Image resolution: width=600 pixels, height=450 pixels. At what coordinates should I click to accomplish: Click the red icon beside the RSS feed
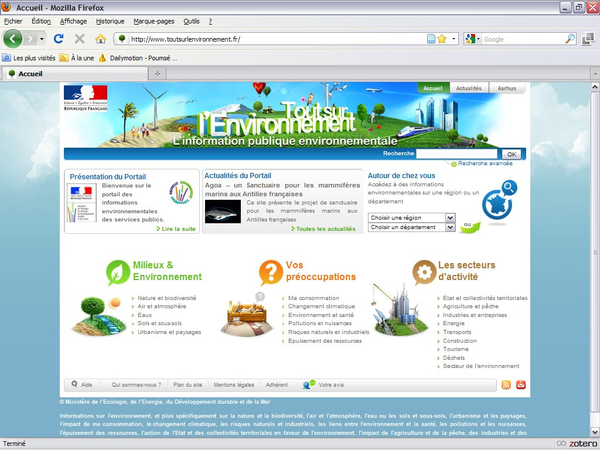pyautogui.click(x=521, y=384)
